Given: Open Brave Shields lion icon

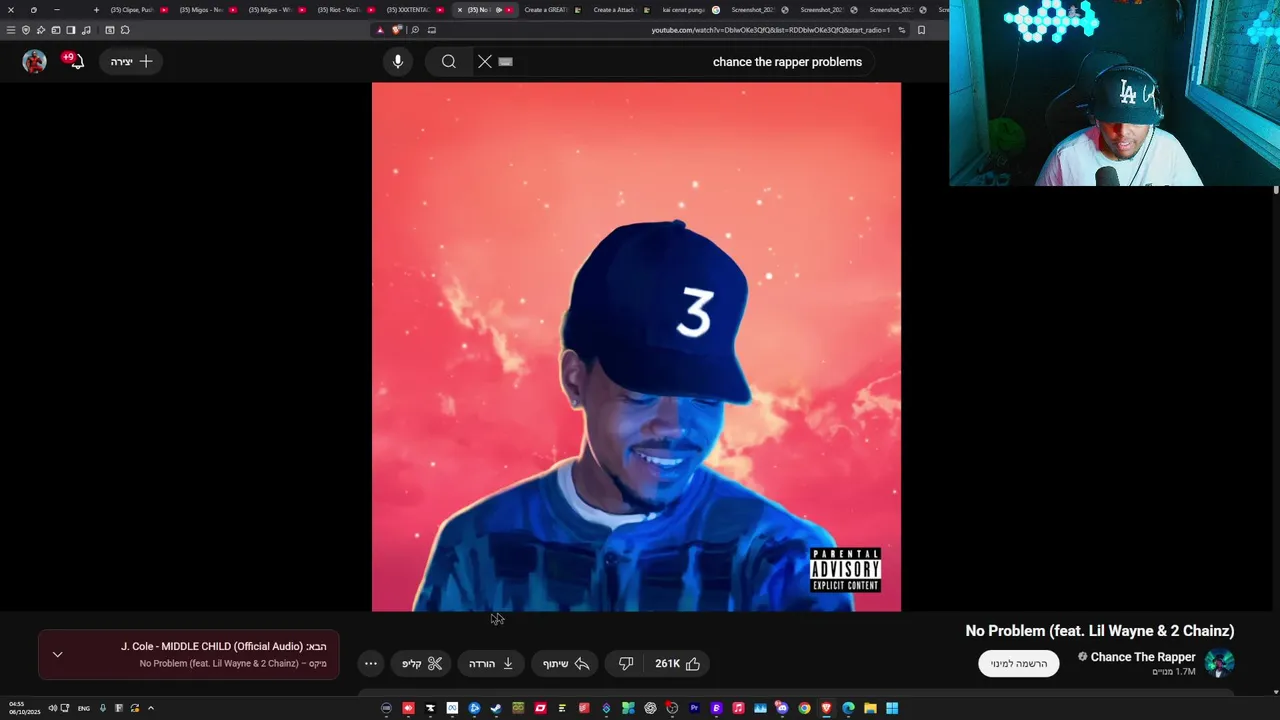Looking at the screenshot, I should click(x=398, y=30).
